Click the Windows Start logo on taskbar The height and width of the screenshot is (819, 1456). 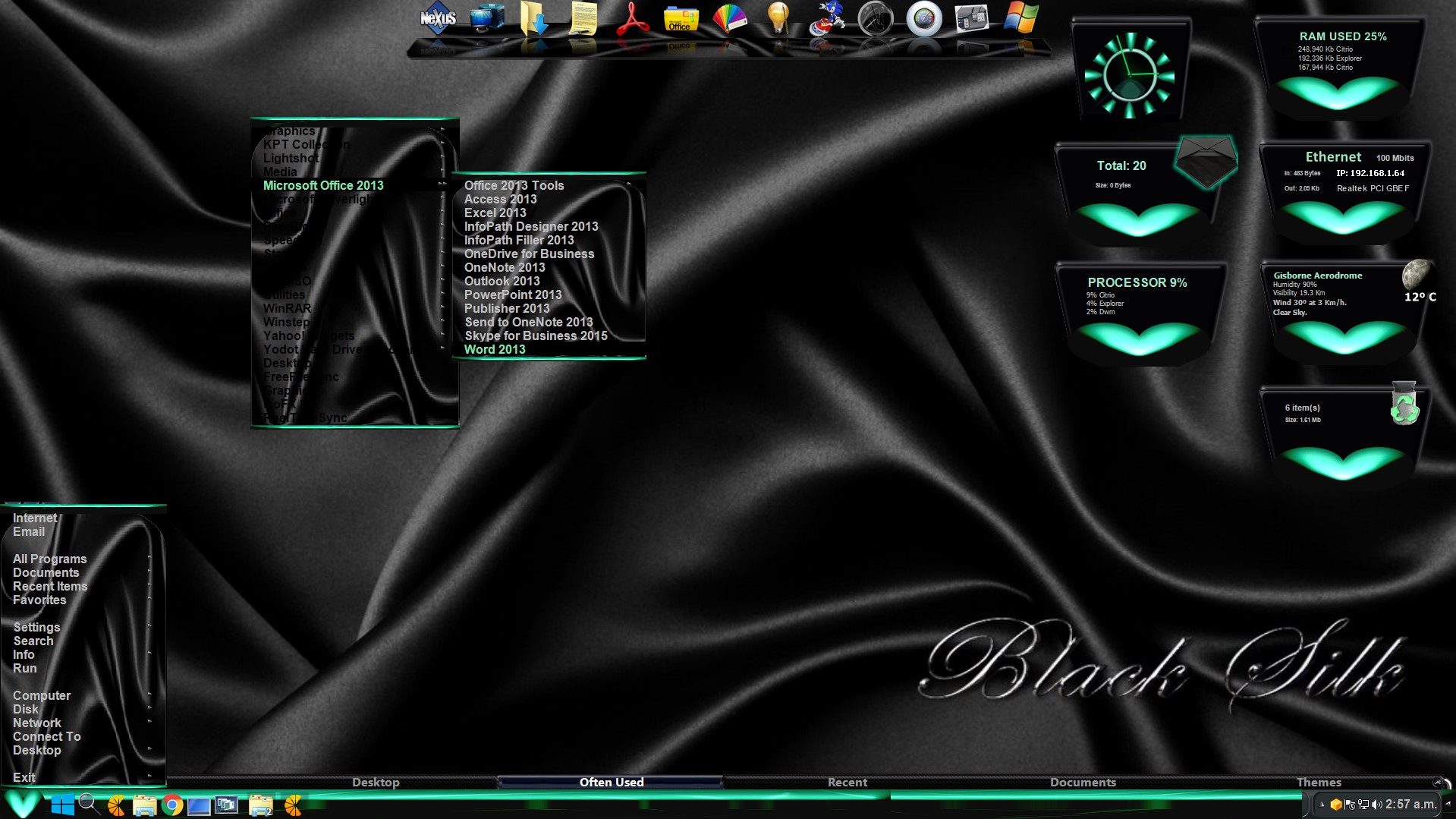pos(62,805)
